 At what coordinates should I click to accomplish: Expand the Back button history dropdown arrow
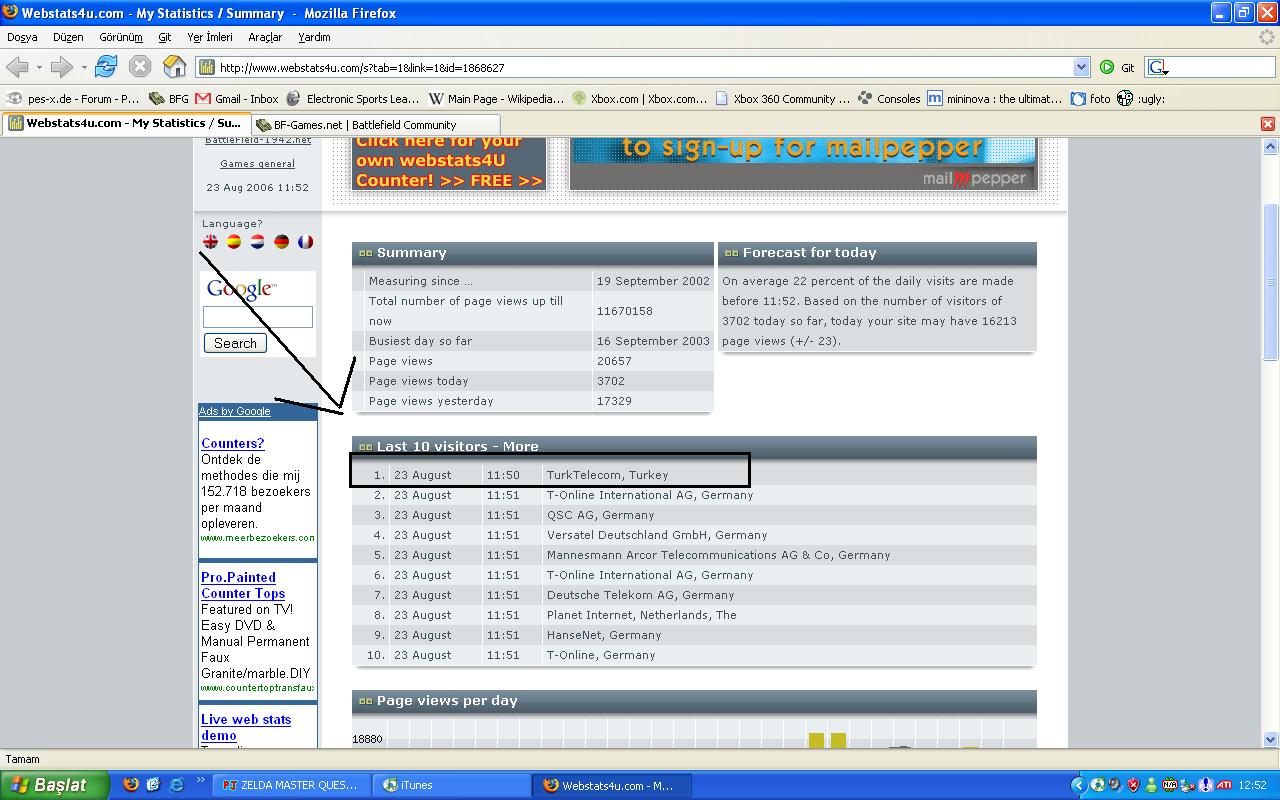[39, 68]
